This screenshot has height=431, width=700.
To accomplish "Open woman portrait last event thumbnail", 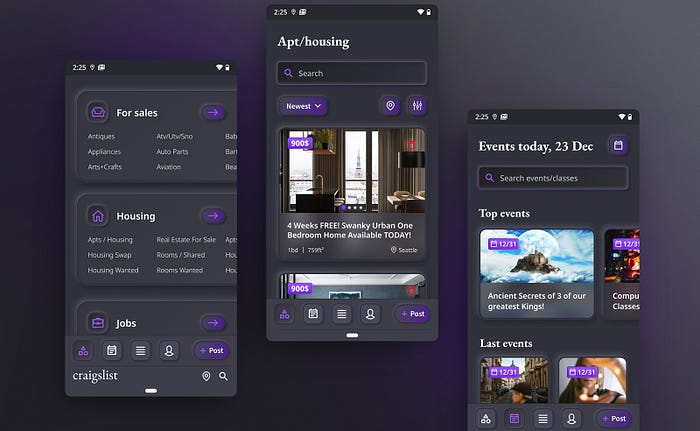I will coord(593,380).
